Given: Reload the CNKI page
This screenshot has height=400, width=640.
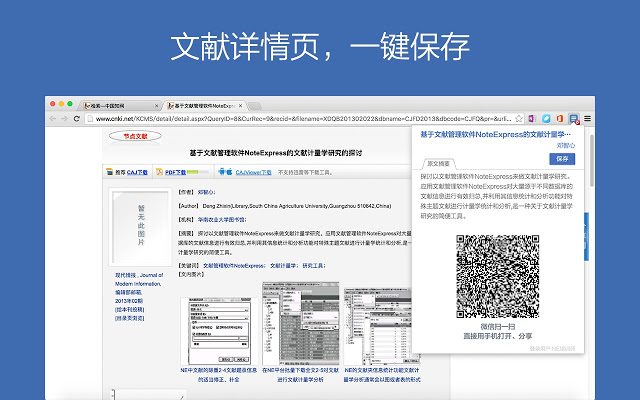Looking at the screenshot, I should coord(76,118).
